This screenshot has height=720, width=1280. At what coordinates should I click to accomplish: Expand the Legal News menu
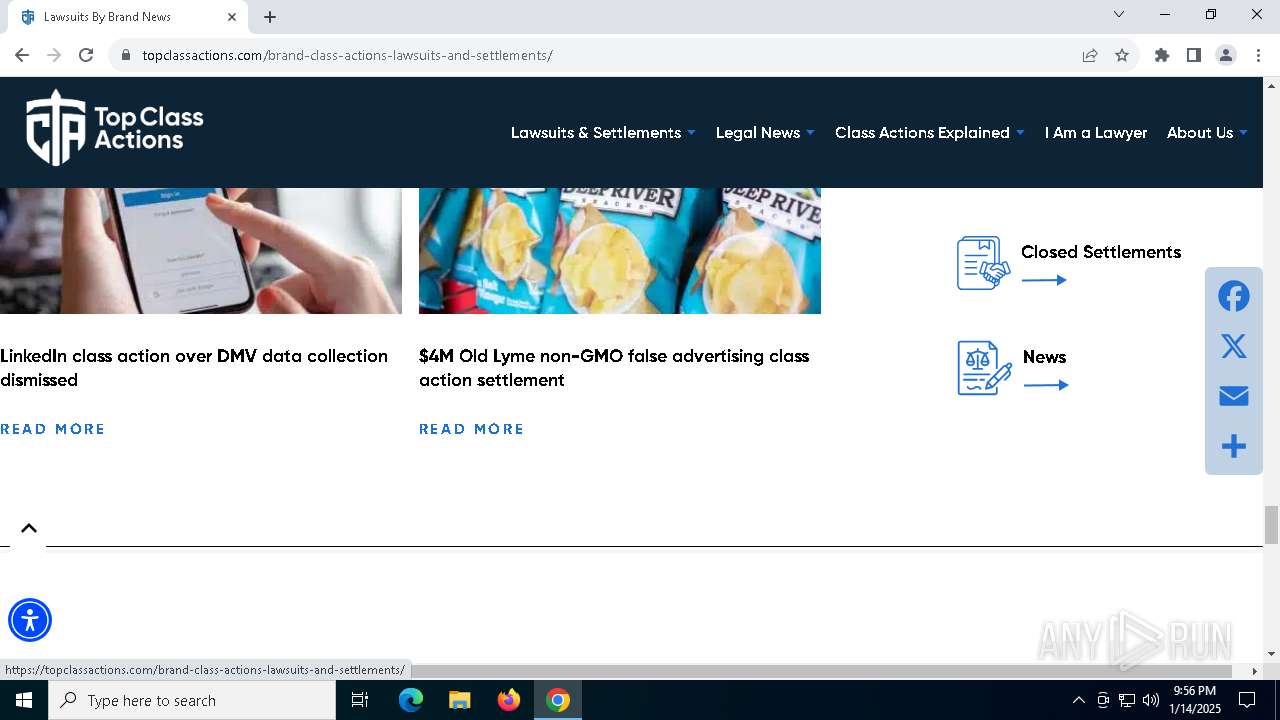pyautogui.click(x=765, y=132)
